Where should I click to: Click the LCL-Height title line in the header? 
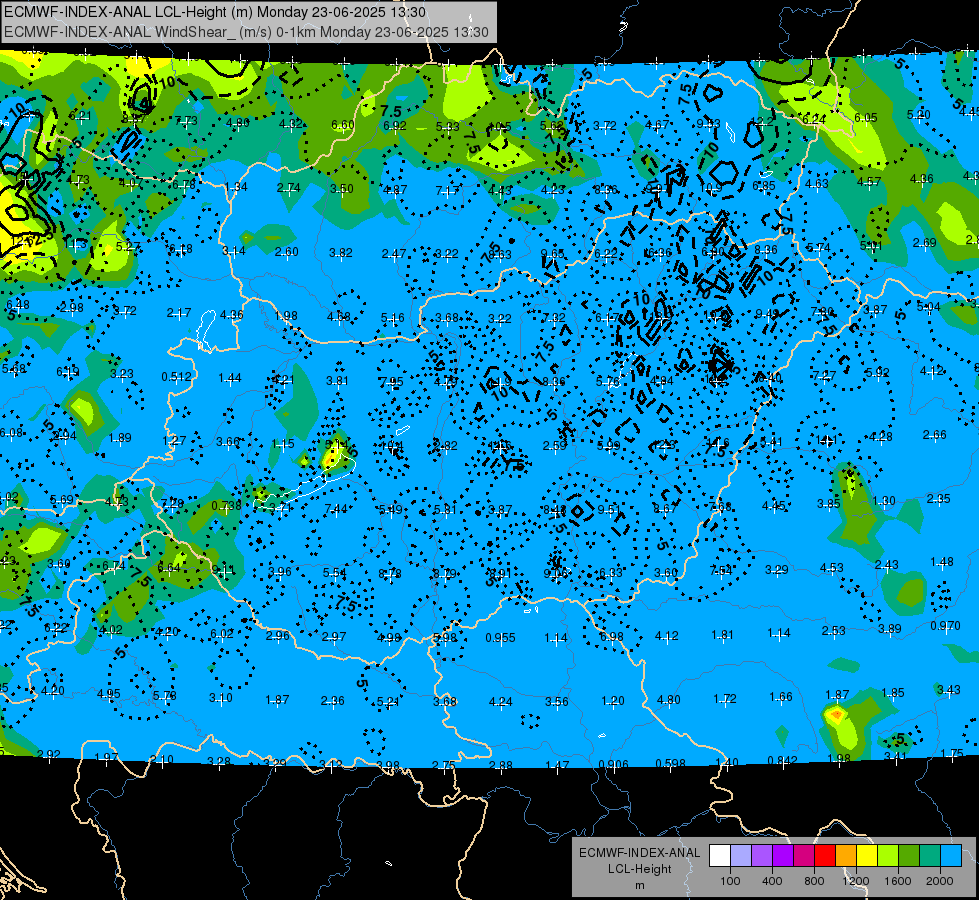point(215,12)
